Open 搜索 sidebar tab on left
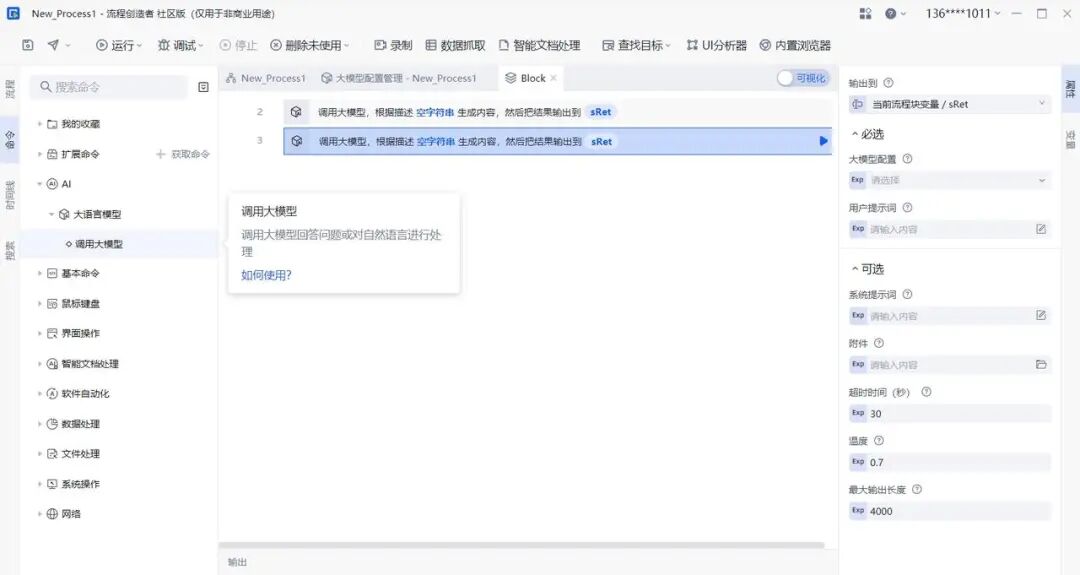This screenshot has width=1080, height=575. [x=10, y=250]
